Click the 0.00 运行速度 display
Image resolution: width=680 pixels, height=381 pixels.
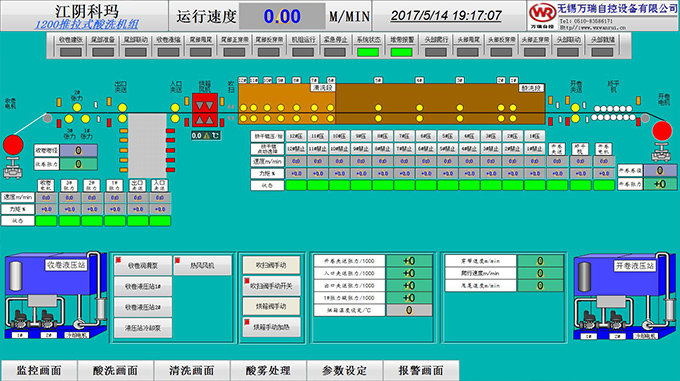point(282,16)
